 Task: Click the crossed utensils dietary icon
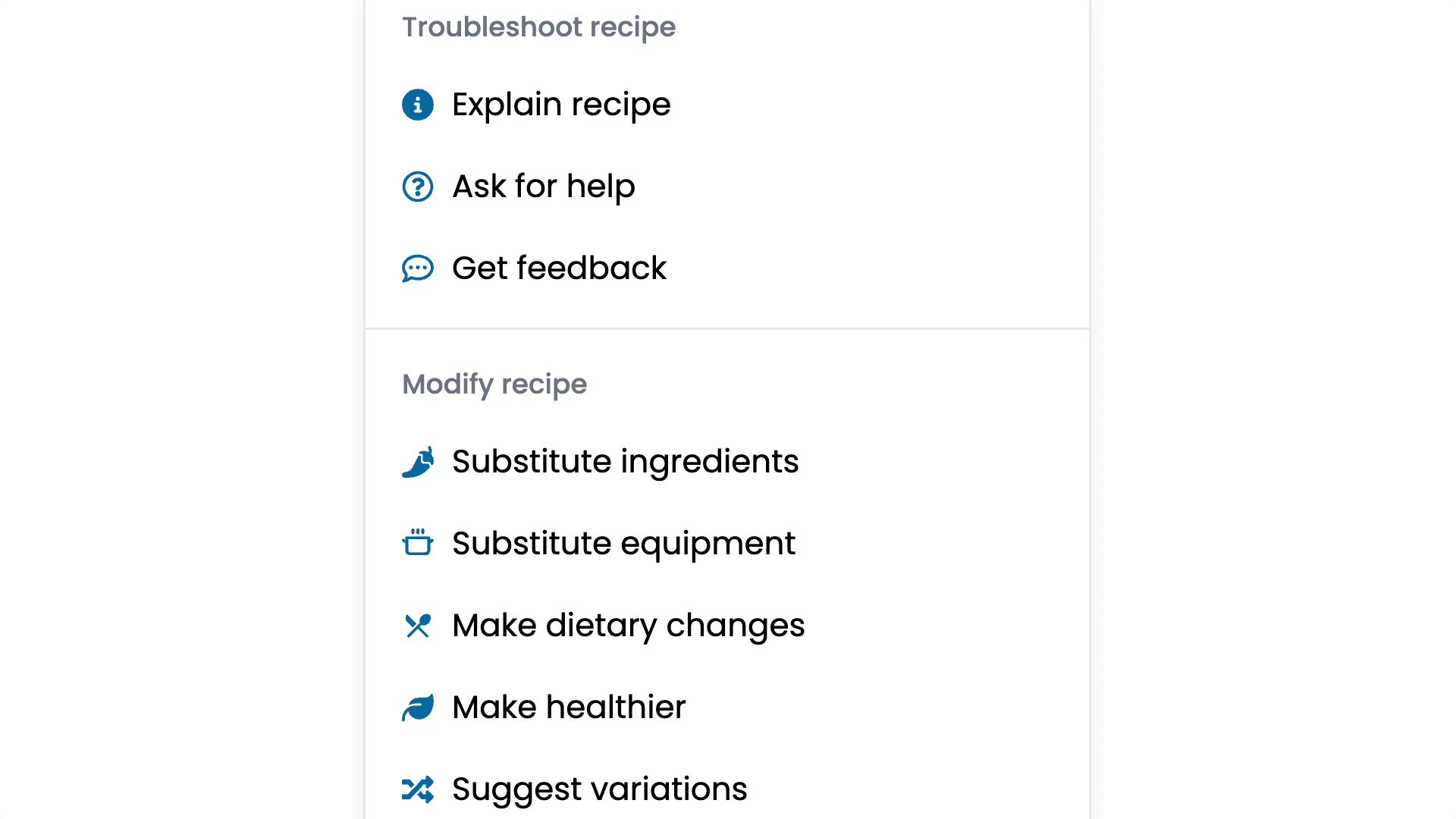418,626
